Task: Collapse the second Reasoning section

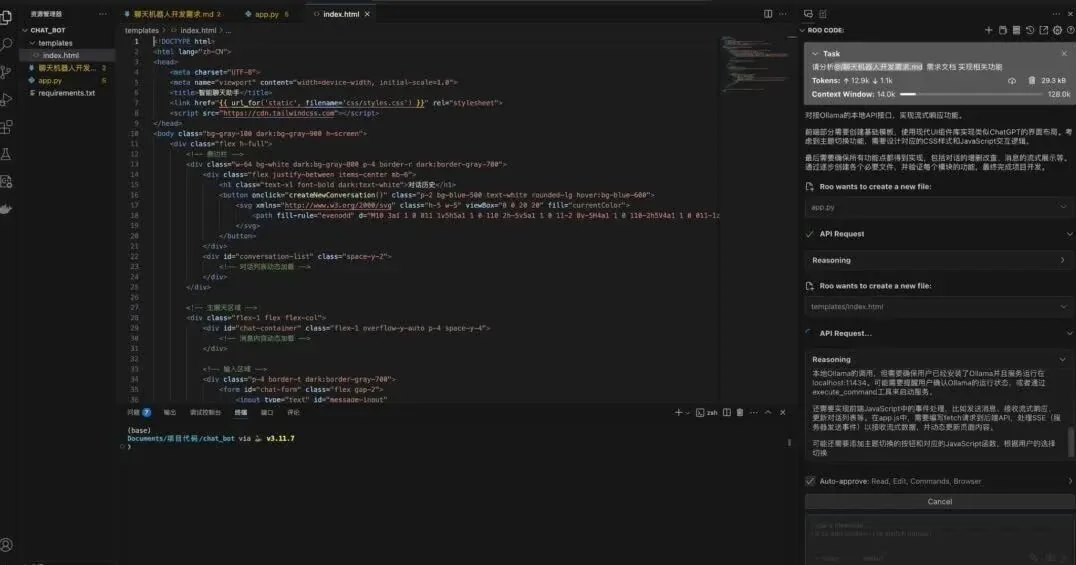Action: point(1062,360)
